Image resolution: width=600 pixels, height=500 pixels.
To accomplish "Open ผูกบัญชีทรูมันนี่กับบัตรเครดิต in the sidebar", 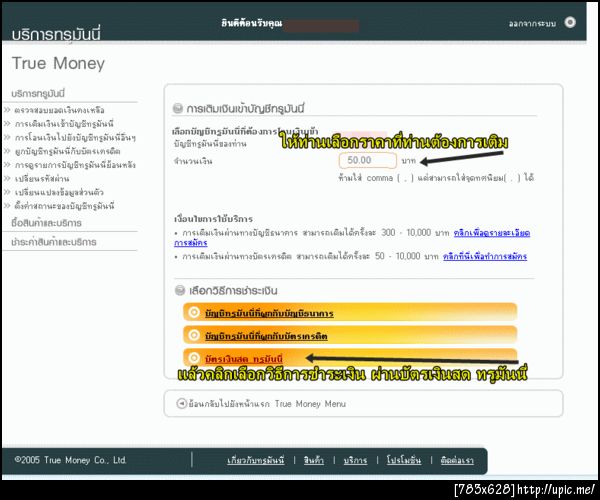I will (67, 151).
